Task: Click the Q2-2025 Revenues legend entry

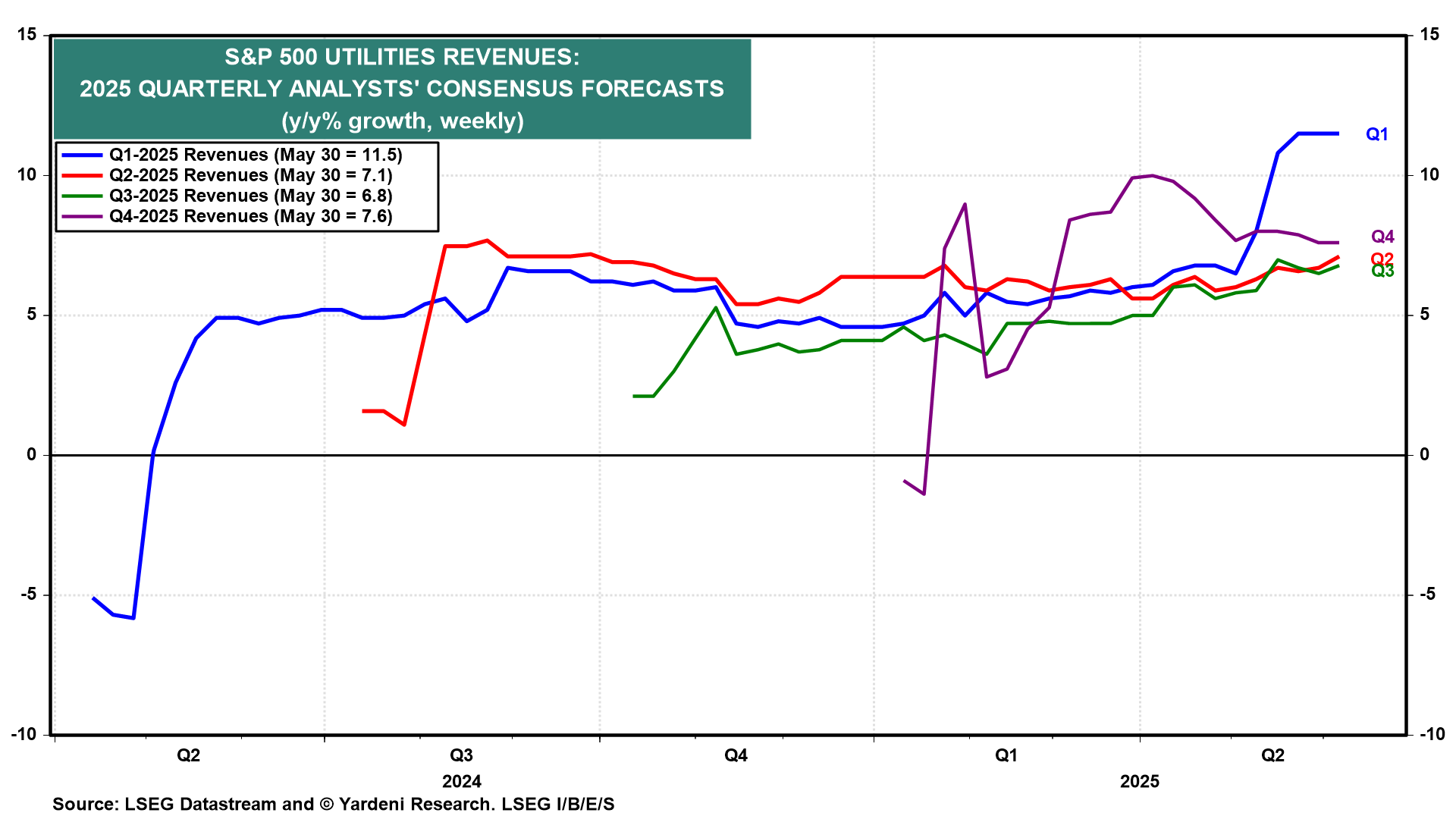Action: click(x=250, y=175)
